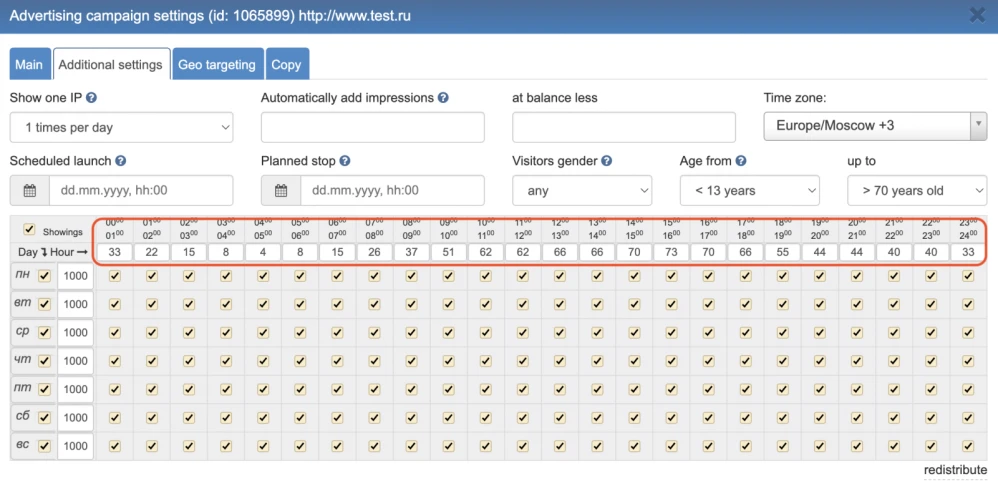Toggle the чт day checkbox
The width and height of the screenshot is (998, 481).
pyautogui.click(x=44, y=361)
